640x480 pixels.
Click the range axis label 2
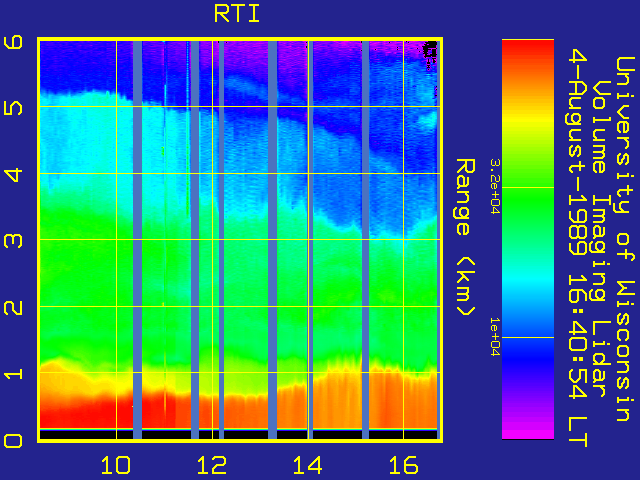point(13,307)
